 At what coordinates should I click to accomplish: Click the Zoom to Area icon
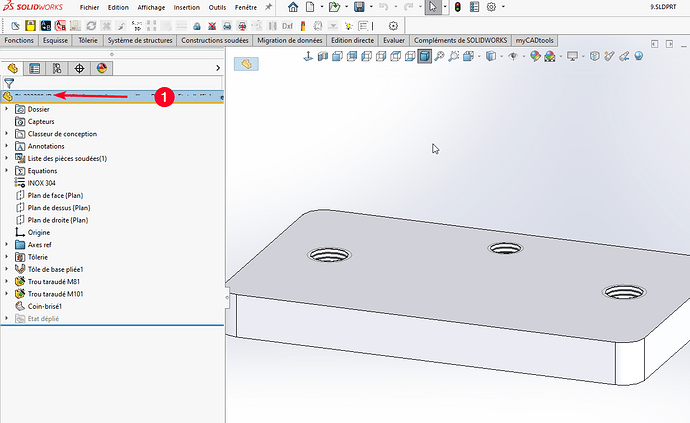point(454,56)
